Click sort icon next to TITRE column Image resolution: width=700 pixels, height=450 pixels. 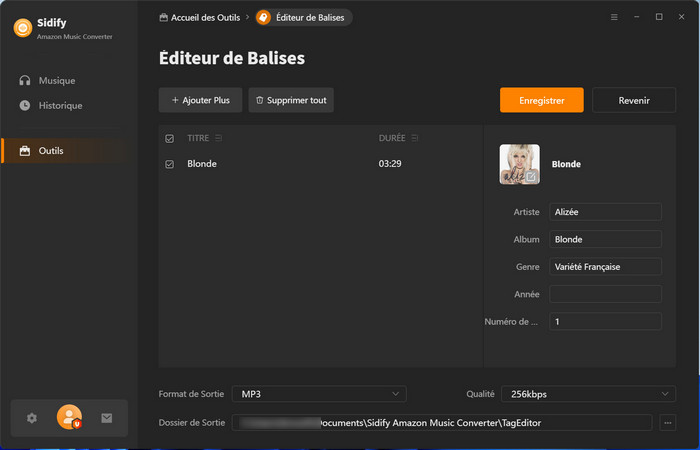point(219,138)
